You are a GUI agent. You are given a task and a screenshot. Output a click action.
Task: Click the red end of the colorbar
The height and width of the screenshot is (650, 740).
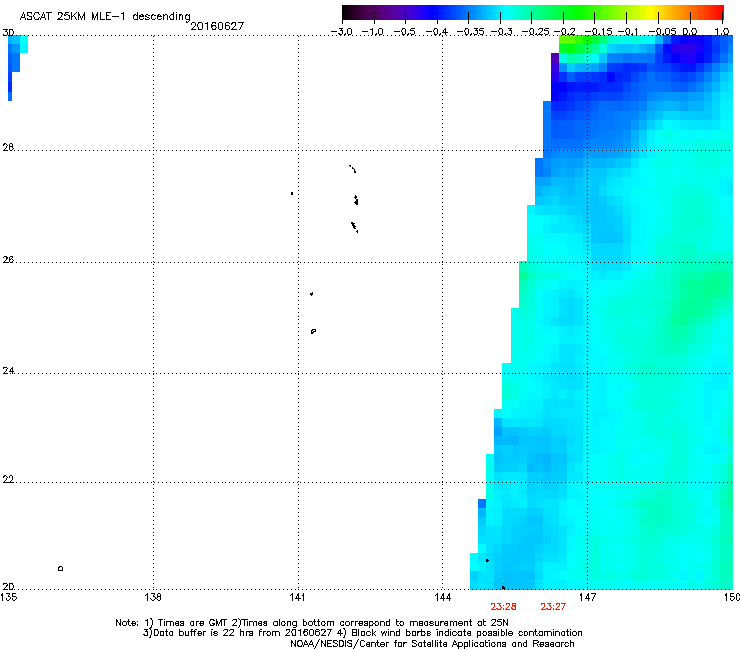point(715,13)
